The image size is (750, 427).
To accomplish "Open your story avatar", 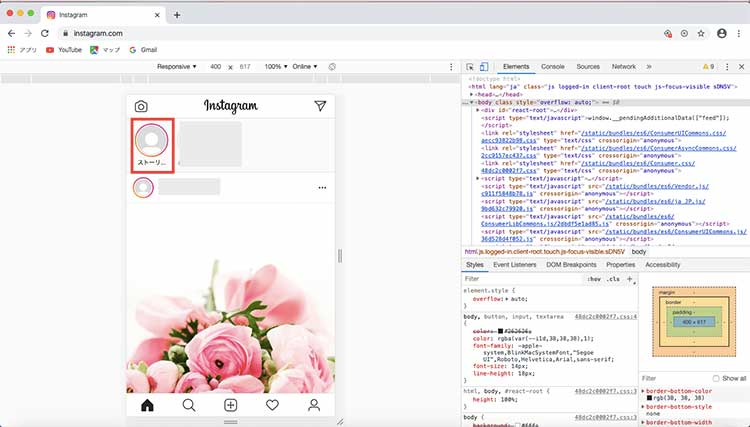I will 152,140.
